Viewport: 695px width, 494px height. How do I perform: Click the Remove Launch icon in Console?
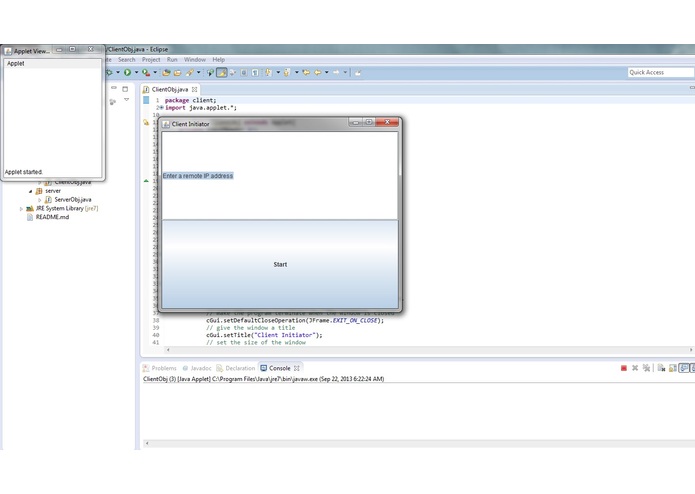click(x=635, y=368)
